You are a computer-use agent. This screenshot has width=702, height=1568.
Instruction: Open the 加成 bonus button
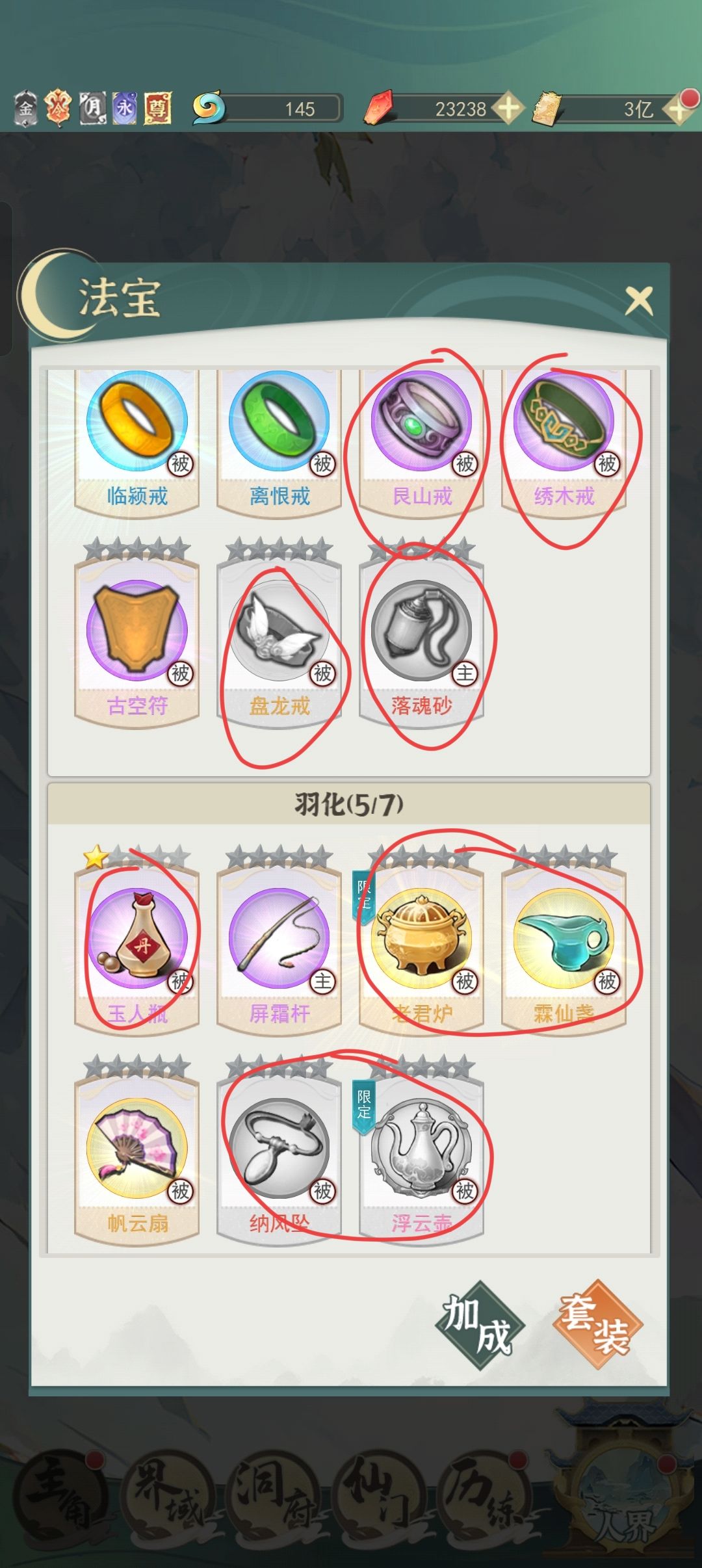[x=479, y=1325]
